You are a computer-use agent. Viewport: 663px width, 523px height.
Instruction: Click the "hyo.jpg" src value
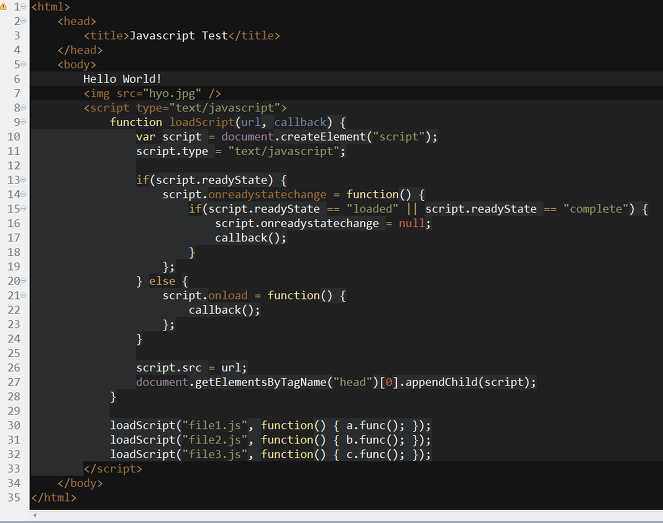(x=172, y=93)
